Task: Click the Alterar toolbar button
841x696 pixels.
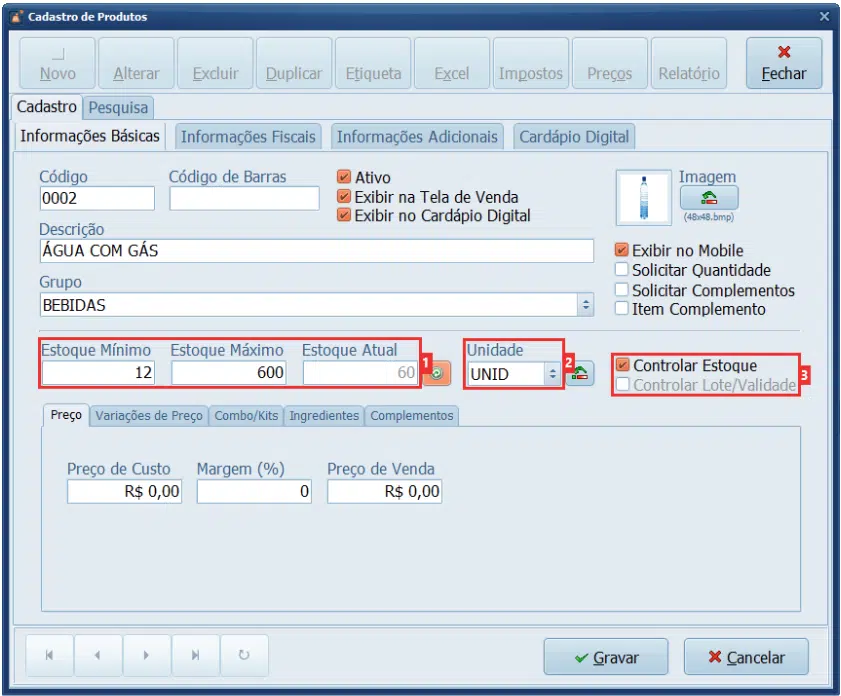Action: pos(136,63)
